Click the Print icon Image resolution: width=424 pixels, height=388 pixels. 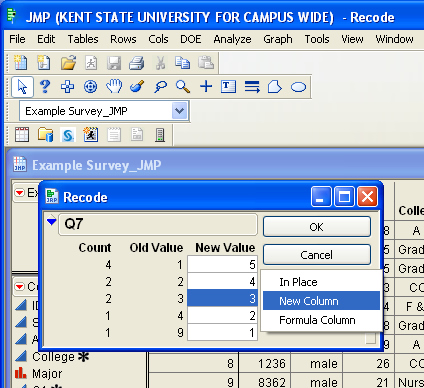pyautogui.click(x=137, y=63)
